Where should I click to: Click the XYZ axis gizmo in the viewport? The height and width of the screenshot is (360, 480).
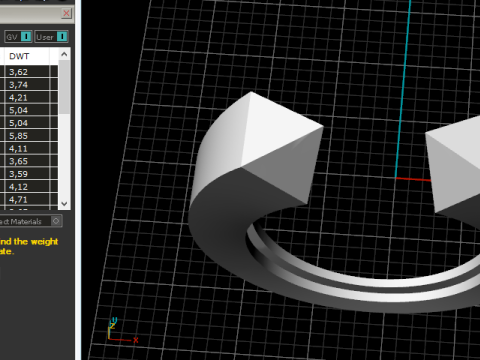[x=122, y=330]
